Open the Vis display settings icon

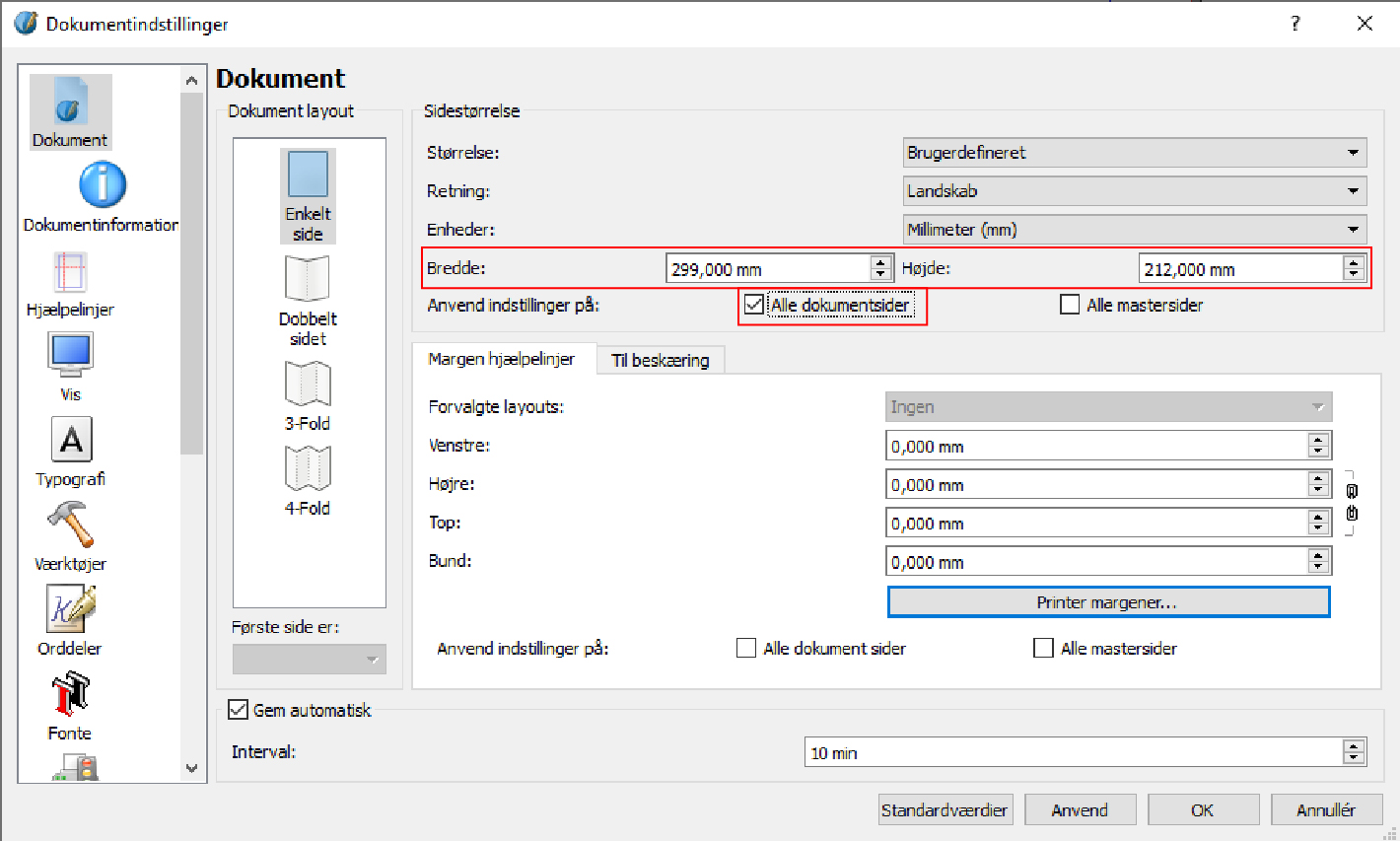pyautogui.click(x=70, y=355)
